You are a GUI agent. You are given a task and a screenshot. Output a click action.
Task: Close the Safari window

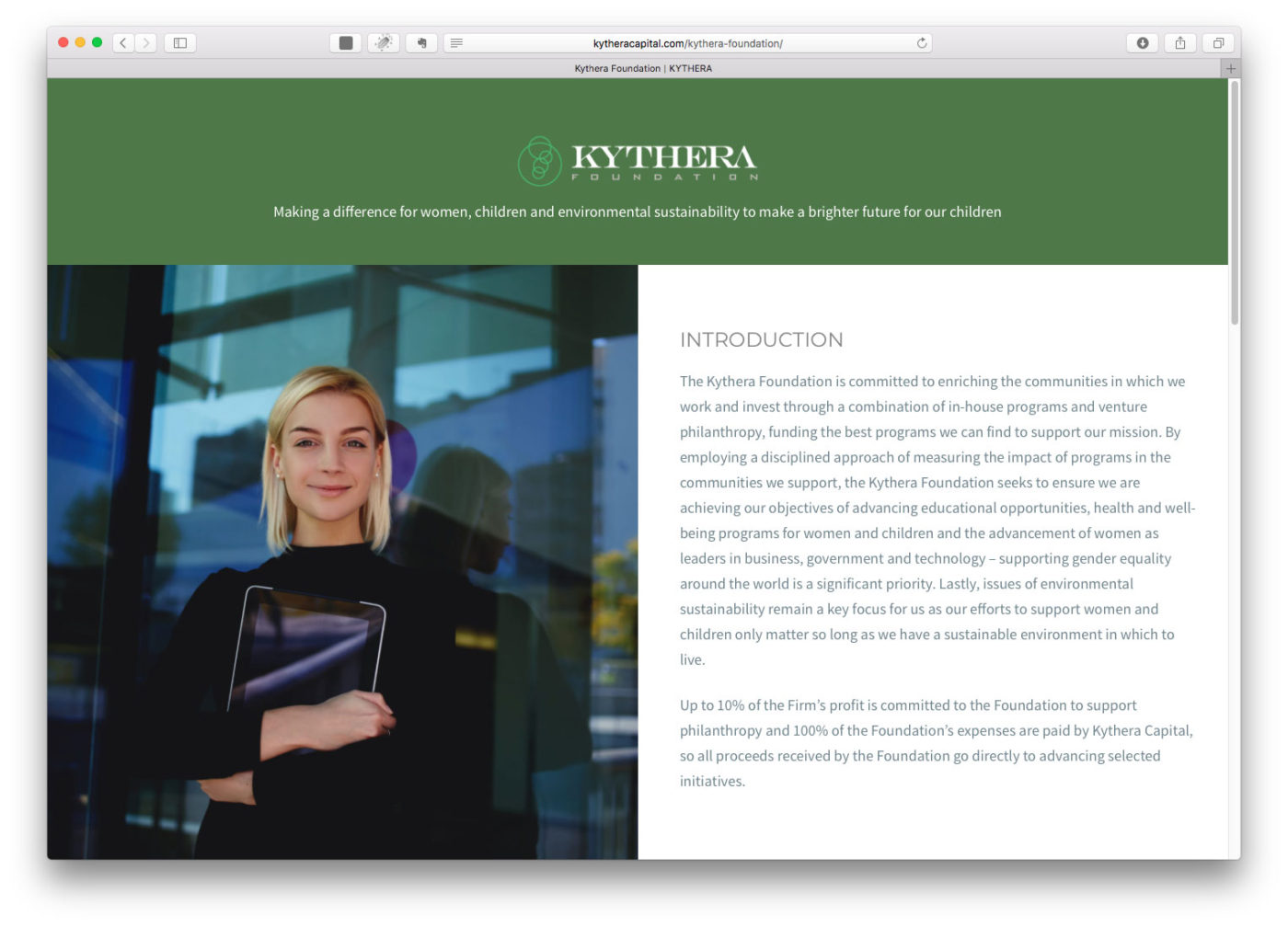pyautogui.click(x=63, y=42)
